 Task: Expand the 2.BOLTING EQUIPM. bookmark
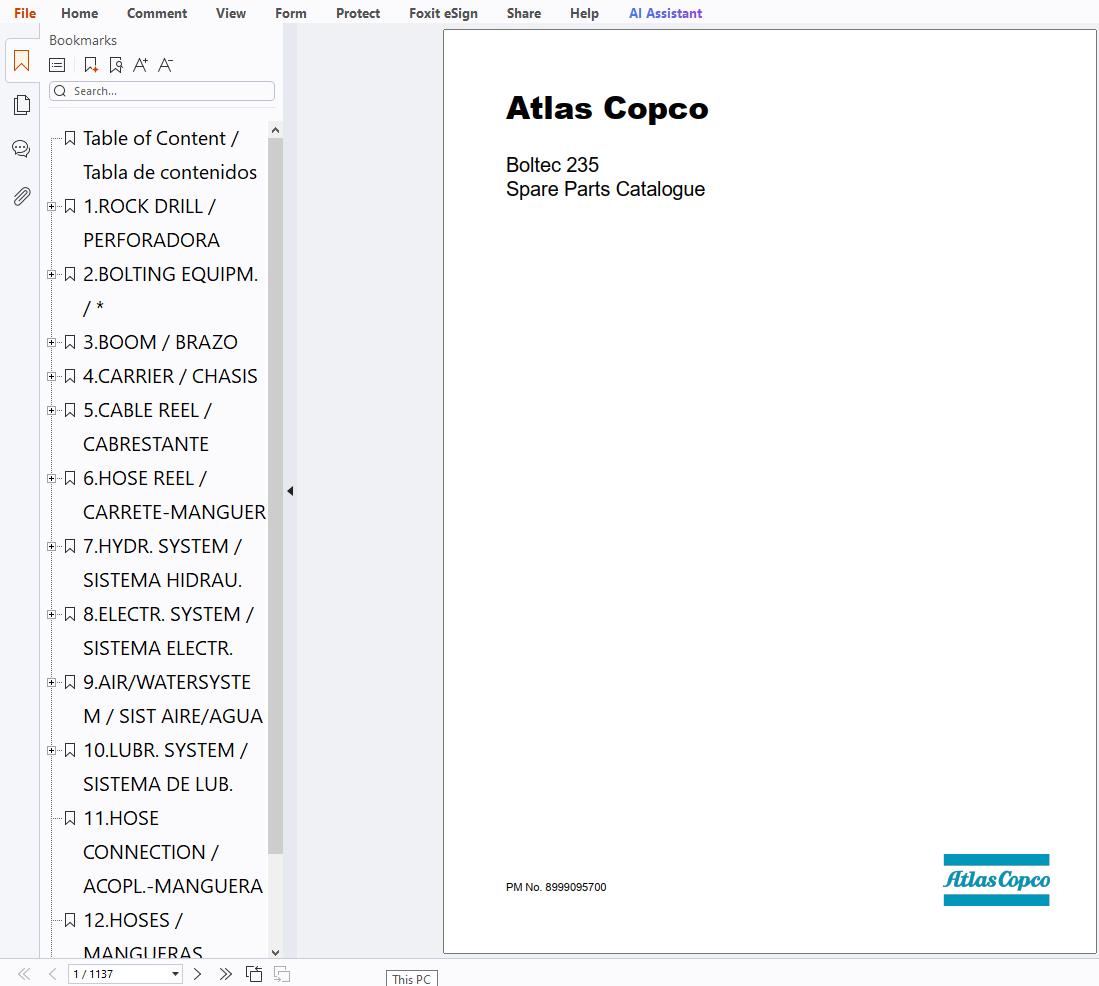pos(51,274)
